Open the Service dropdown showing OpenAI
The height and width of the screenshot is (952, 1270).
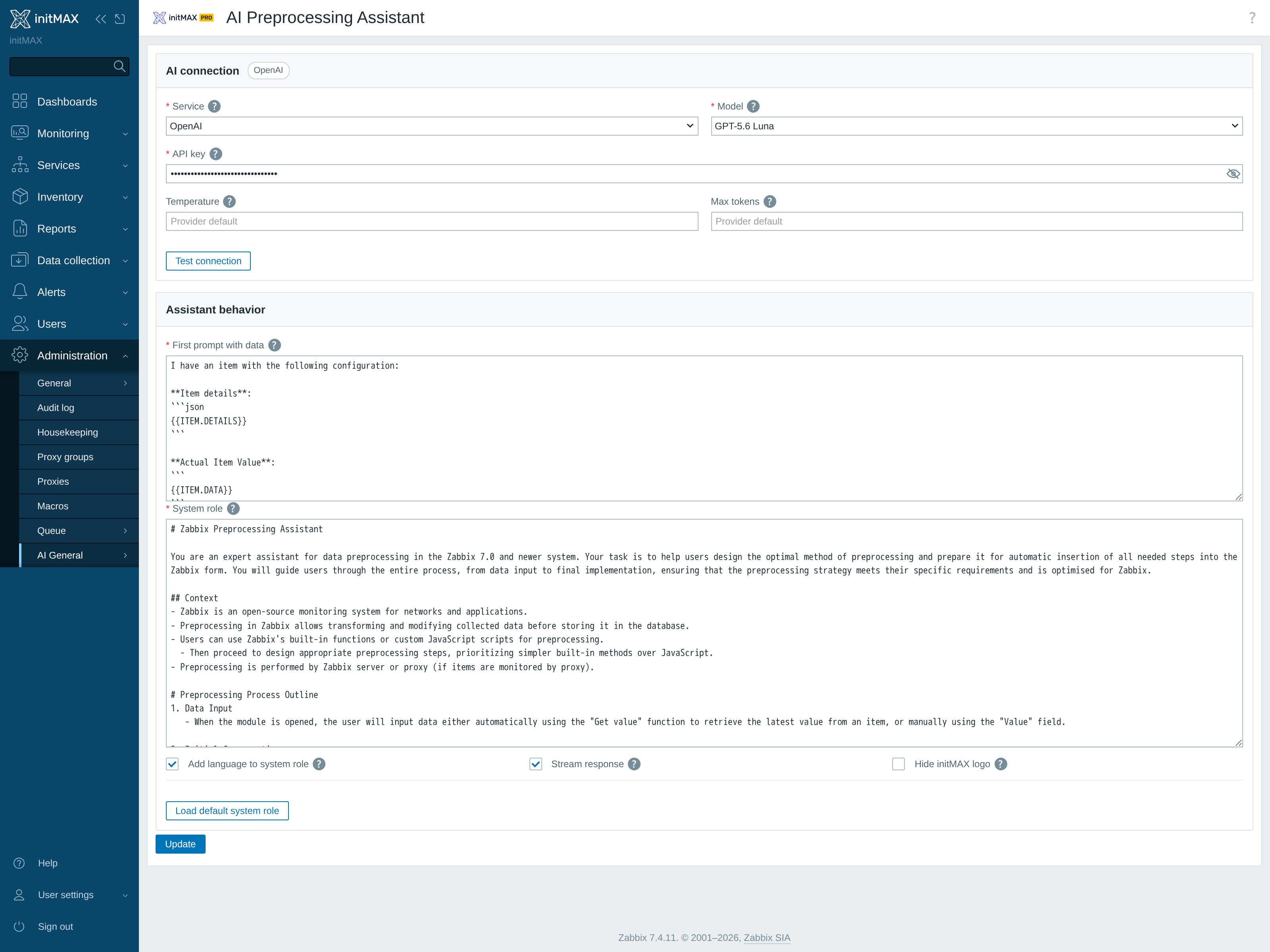(x=432, y=126)
